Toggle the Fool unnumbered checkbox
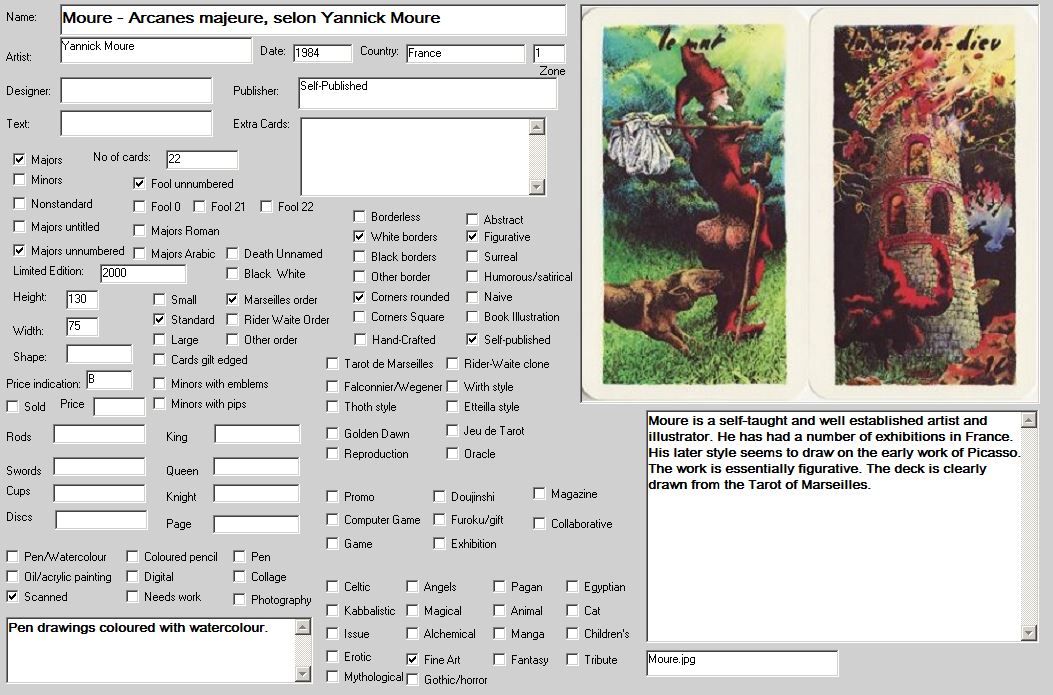This screenshot has width=1053, height=695. point(140,184)
